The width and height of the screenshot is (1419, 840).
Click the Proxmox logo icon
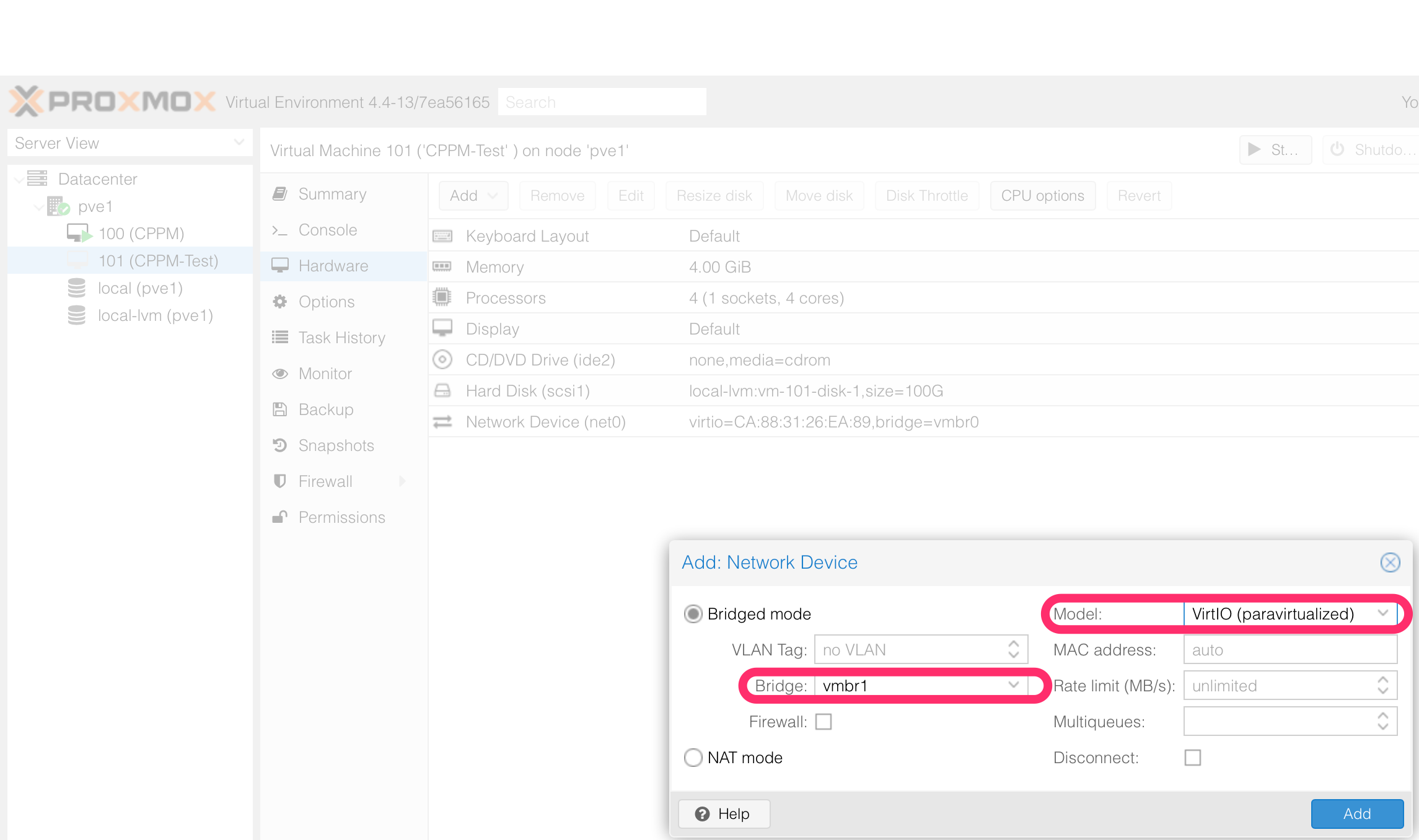26,102
